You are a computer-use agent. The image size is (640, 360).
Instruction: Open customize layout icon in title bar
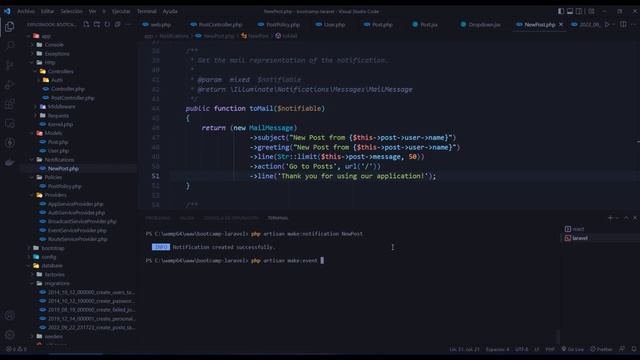(591, 11)
